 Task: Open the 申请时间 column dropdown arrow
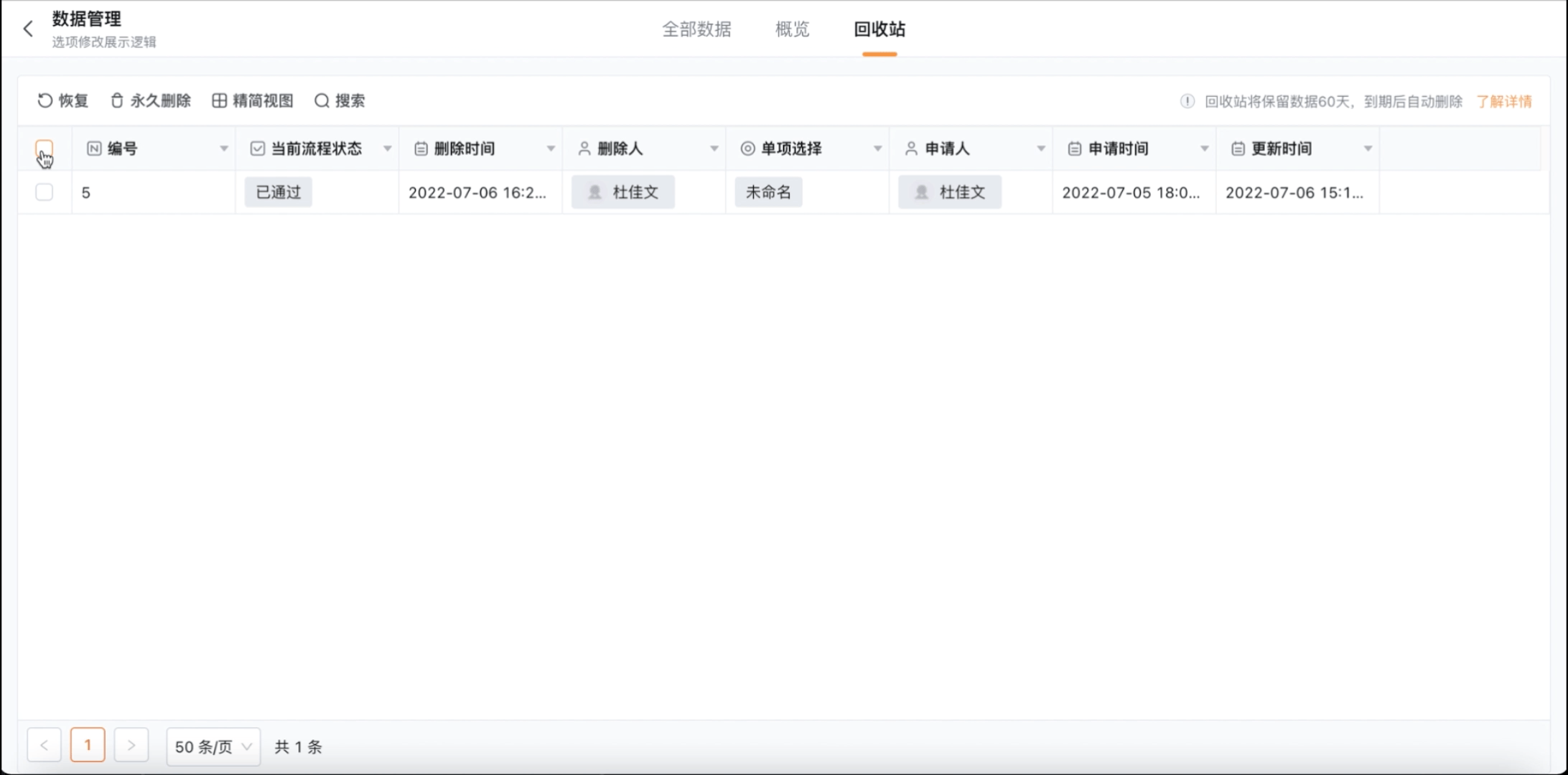click(x=1205, y=149)
